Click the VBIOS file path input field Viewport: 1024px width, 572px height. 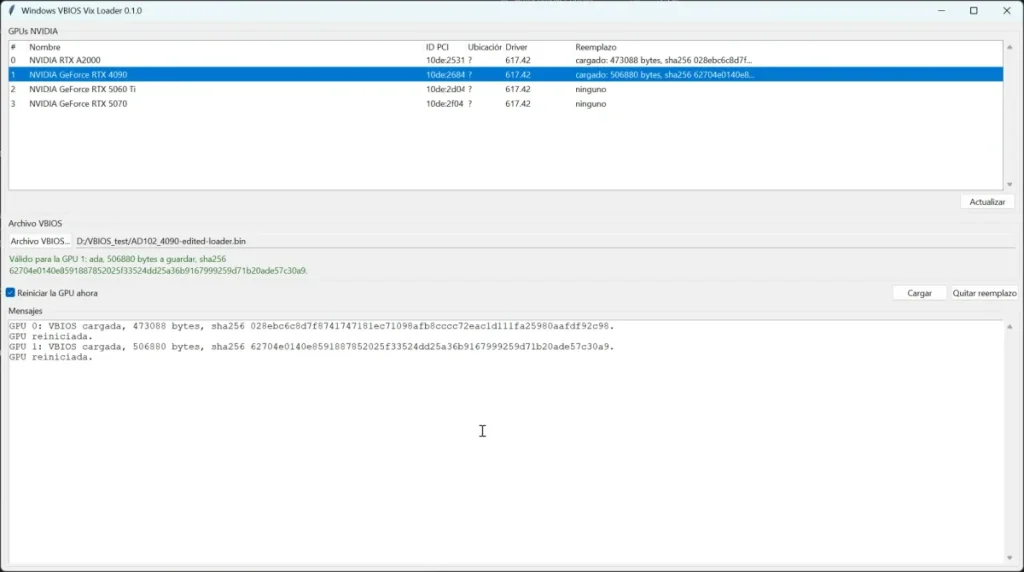(544, 241)
